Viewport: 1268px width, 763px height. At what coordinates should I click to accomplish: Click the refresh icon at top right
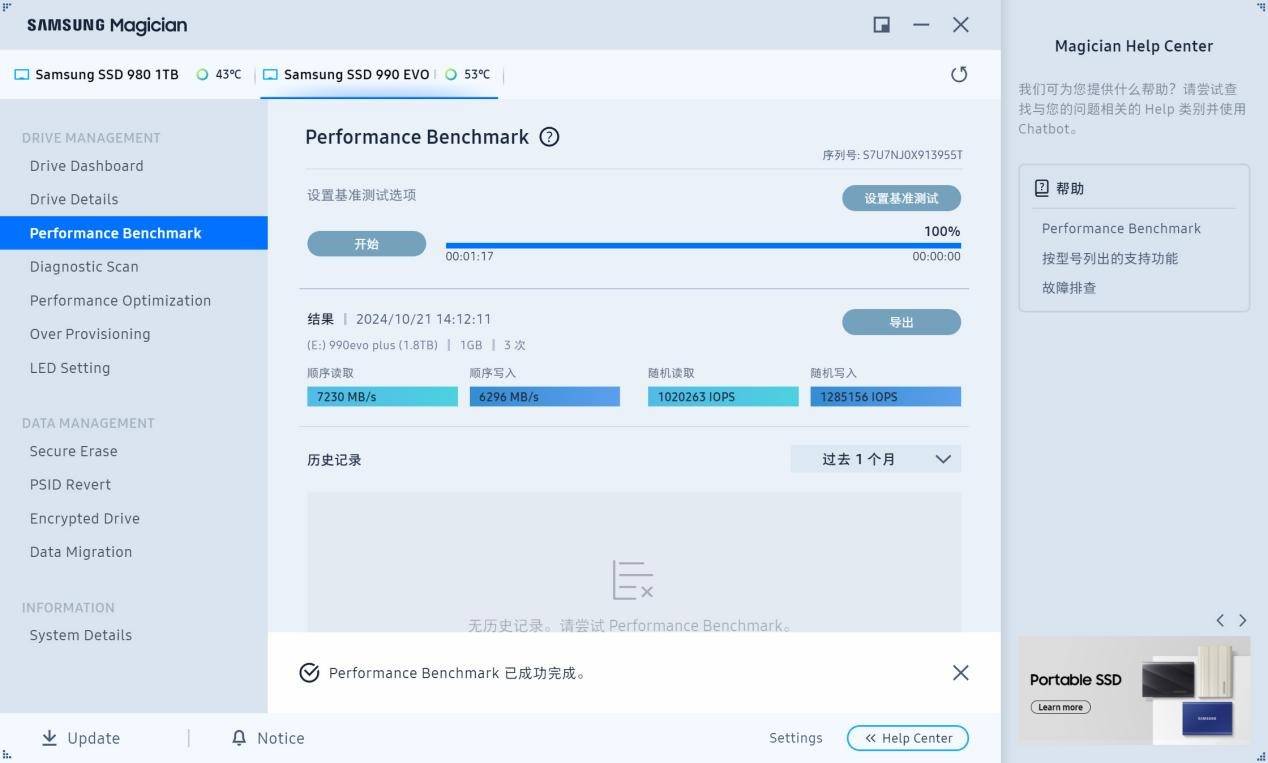[959, 74]
